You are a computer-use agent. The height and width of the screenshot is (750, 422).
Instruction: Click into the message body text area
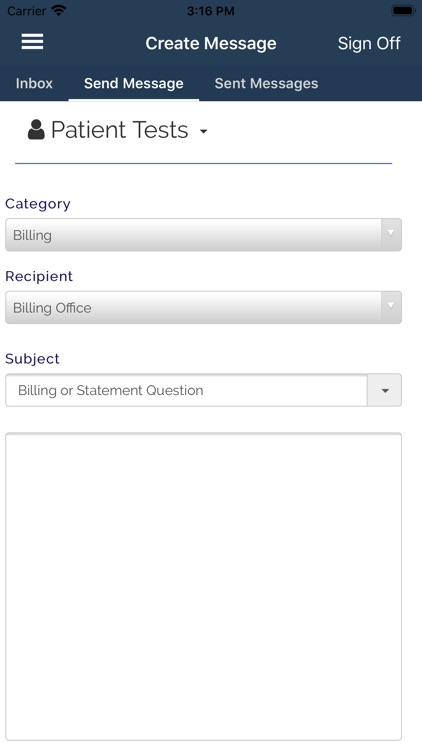point(203,586)
